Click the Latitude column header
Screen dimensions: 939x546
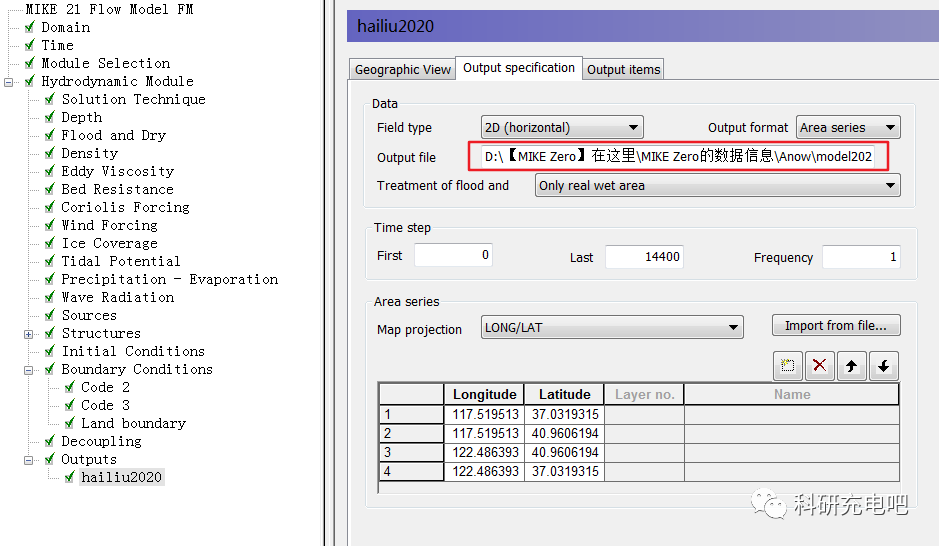tap(564, 395)
